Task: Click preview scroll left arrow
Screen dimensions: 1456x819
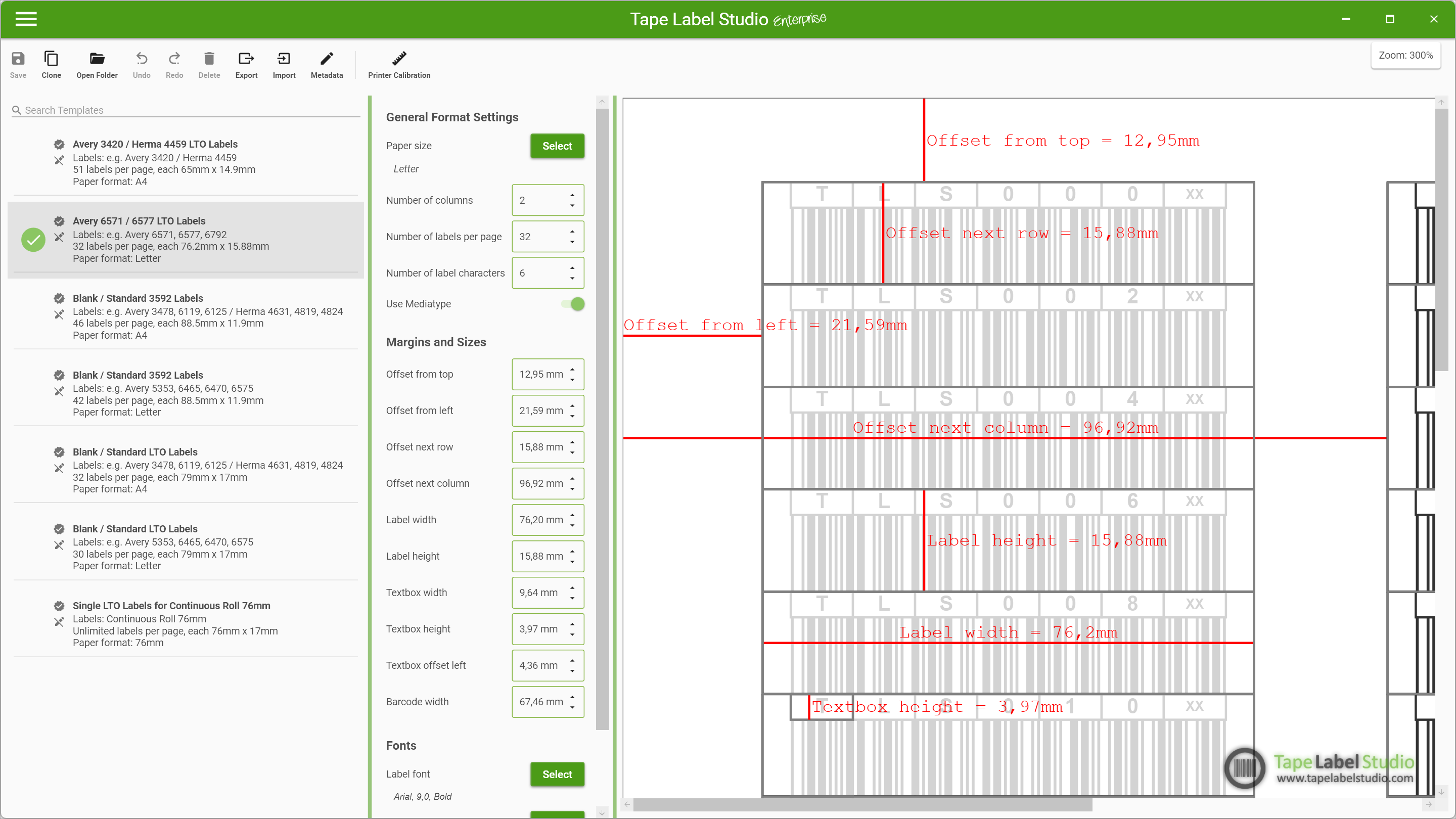Action: pos(627,804)
